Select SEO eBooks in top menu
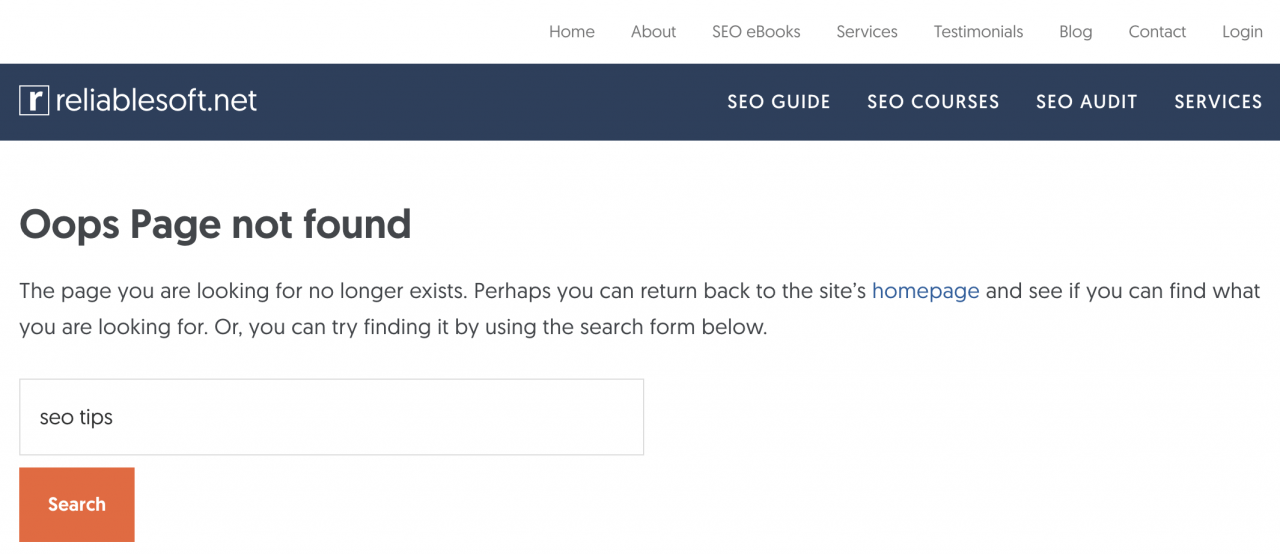 click(x=756, y=32)
